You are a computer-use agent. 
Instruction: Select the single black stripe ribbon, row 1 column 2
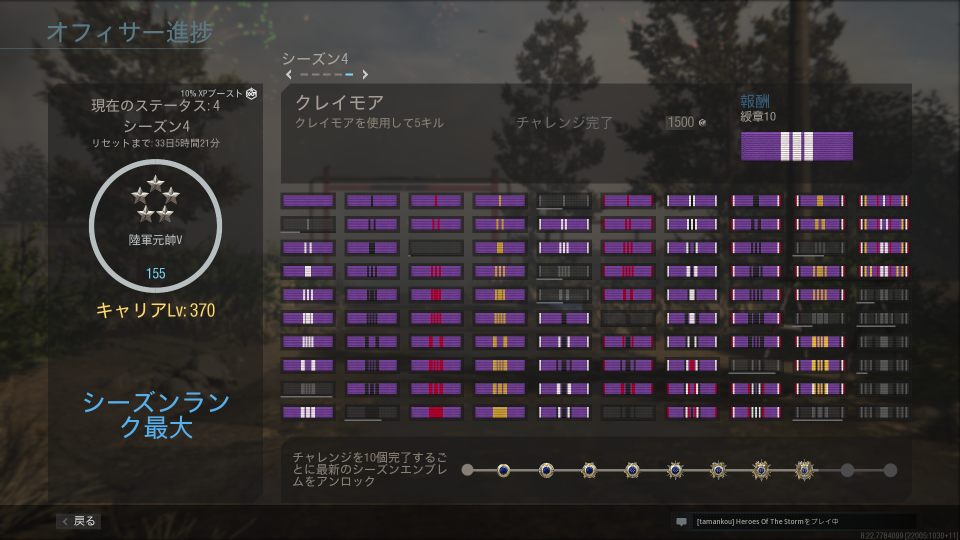pyautogui.click(x=372, y=201)
